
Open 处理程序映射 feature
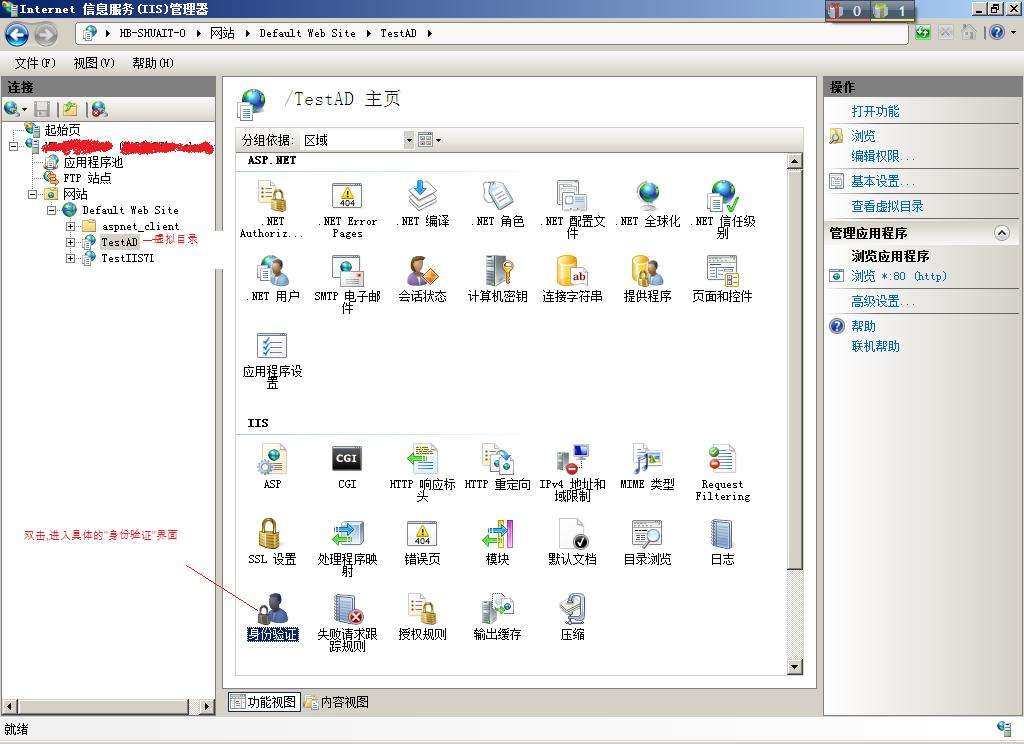point(347,547)
